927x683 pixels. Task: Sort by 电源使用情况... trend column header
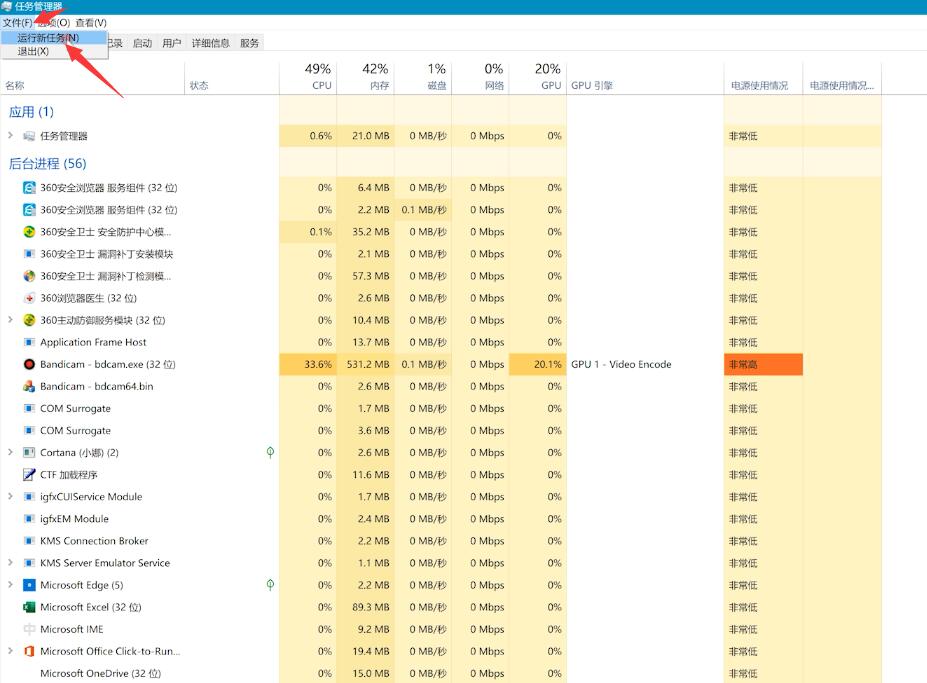[x=842, y=77]
